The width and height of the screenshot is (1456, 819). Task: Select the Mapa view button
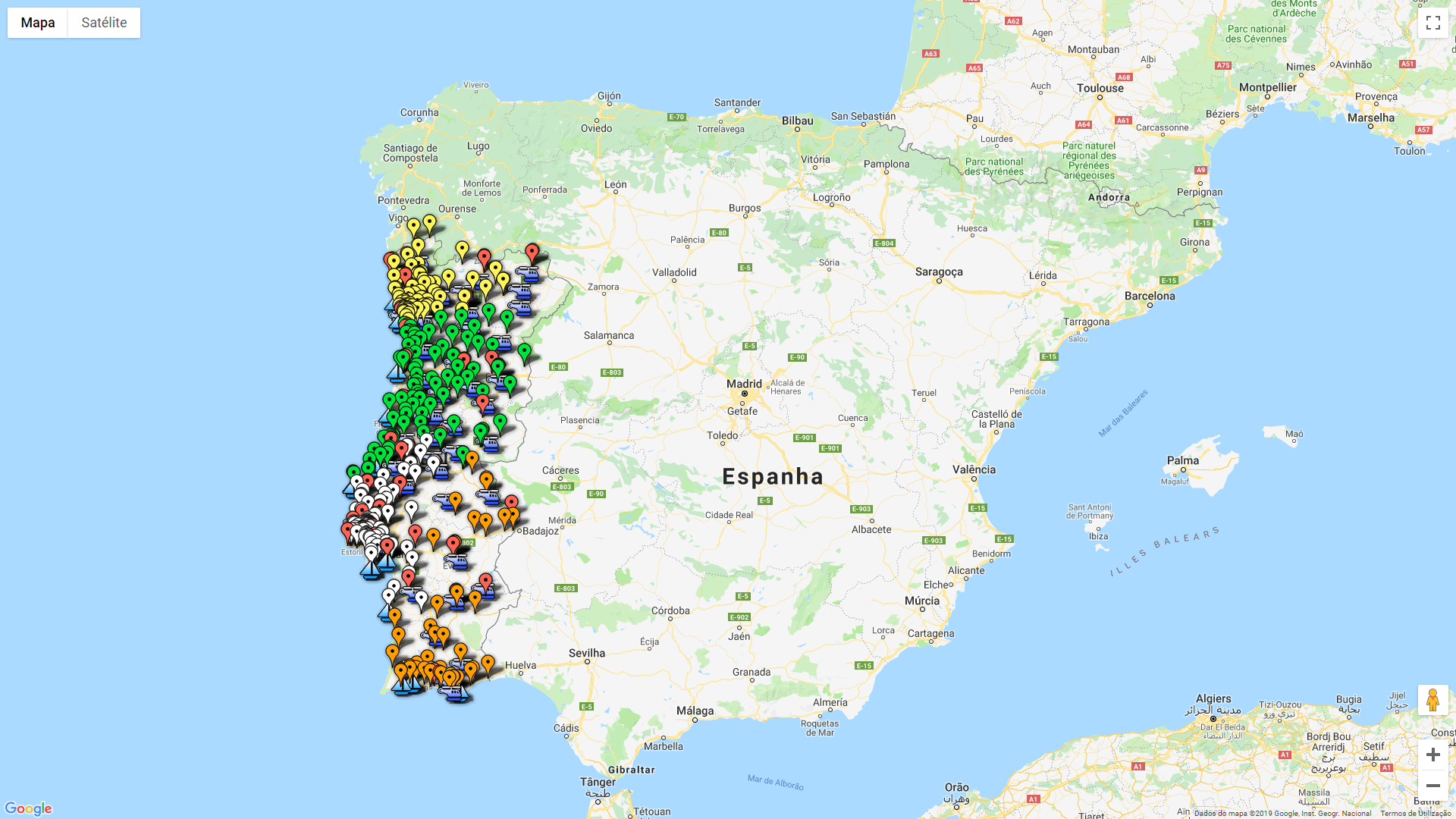38,23
